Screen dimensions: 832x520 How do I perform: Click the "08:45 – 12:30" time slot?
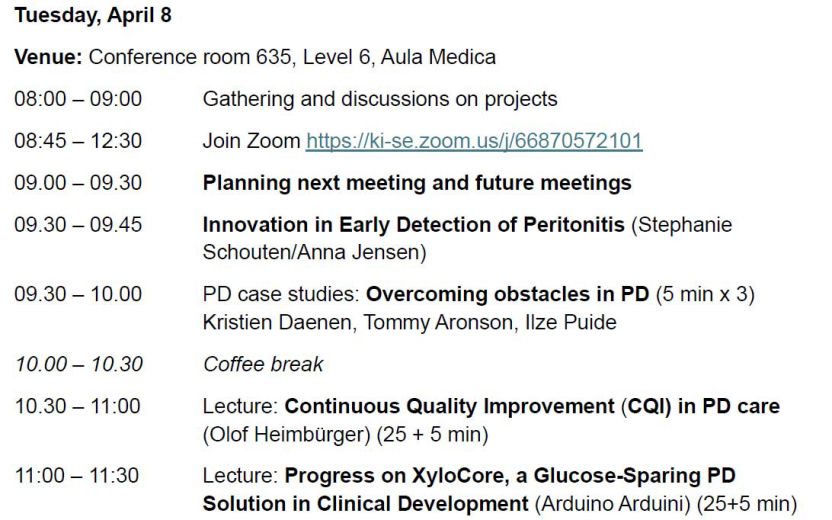78,142
